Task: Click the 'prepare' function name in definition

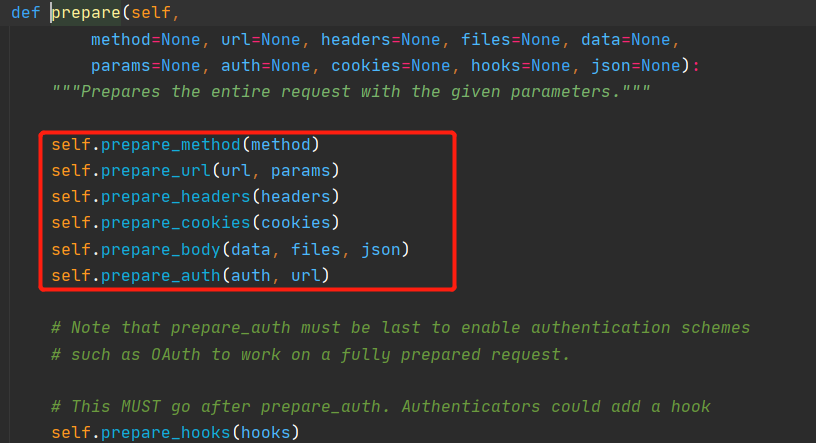Action: point(86,14)
